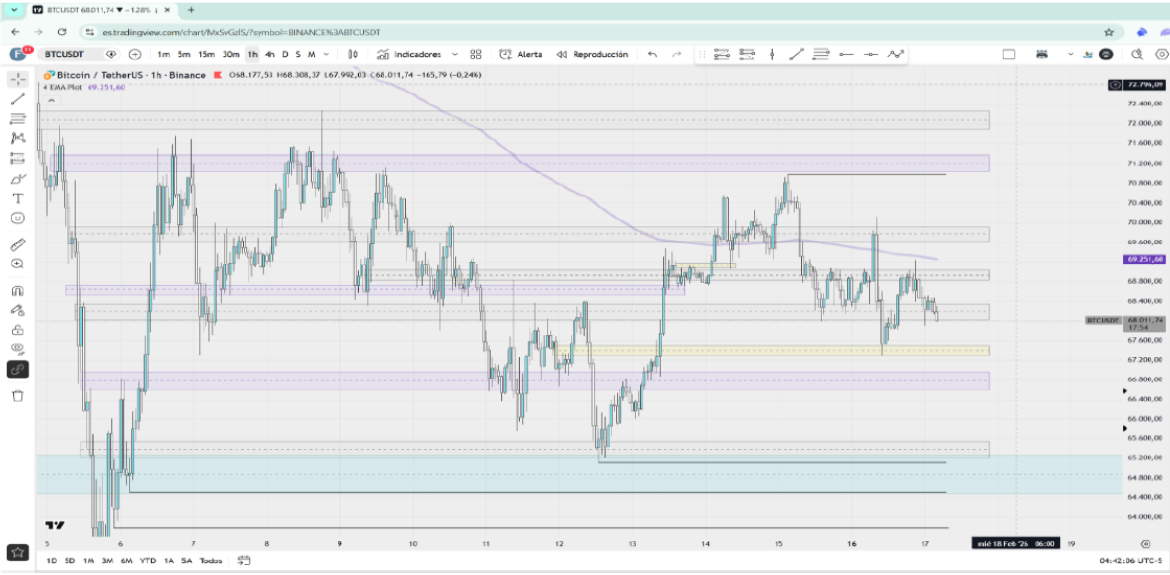The width and height of the screenshot is (1170, 575).
Task: Open the Indicadores favorites dropdown arrow
Action: click(455, 54)
